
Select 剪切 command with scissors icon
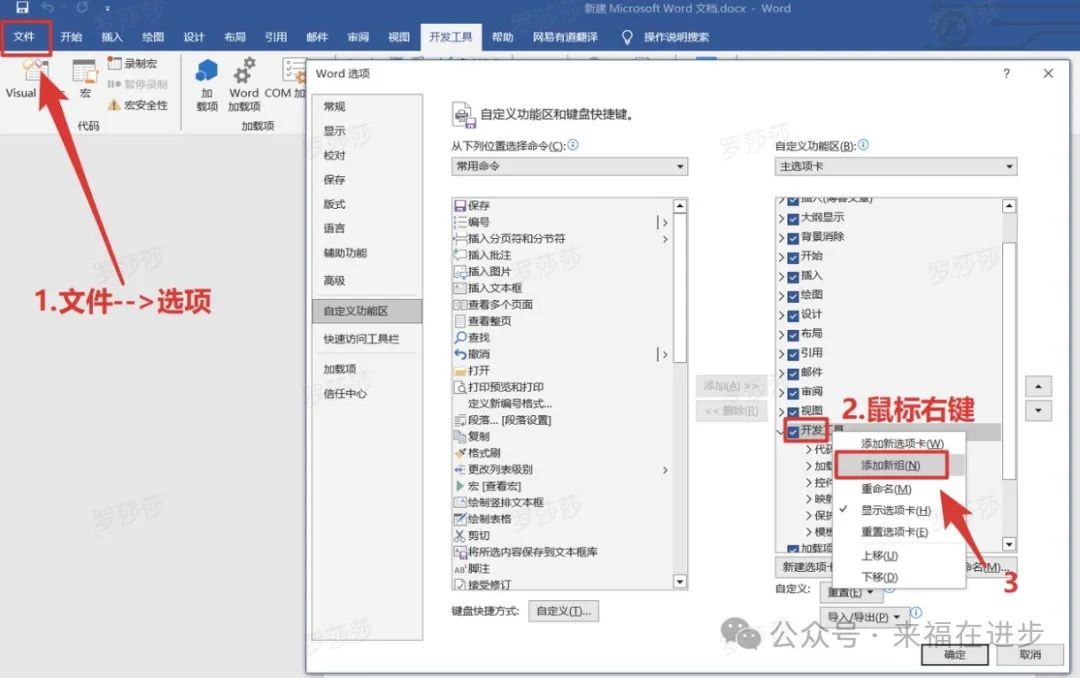(472, 535)
